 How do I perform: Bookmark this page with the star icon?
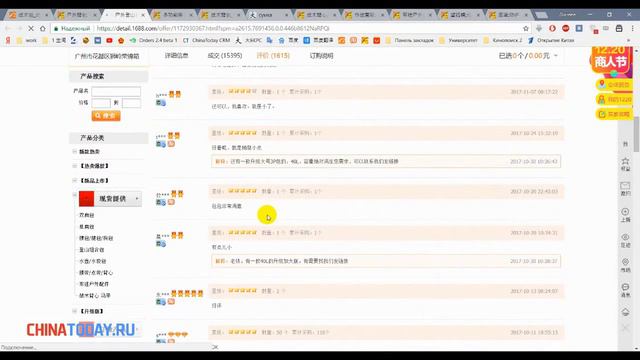click(526, 29)
